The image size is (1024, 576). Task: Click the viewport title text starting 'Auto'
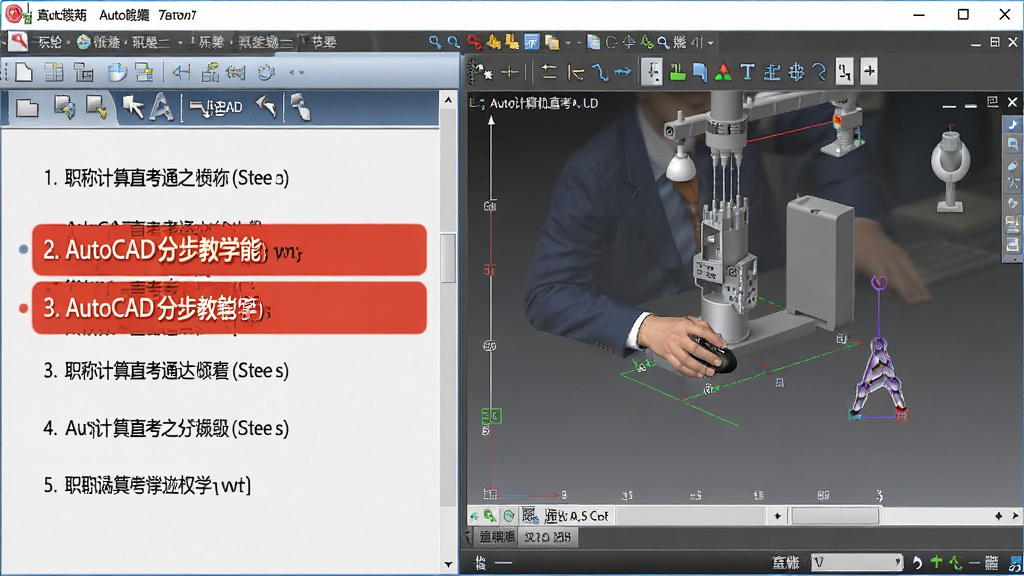tap(543, 103)
